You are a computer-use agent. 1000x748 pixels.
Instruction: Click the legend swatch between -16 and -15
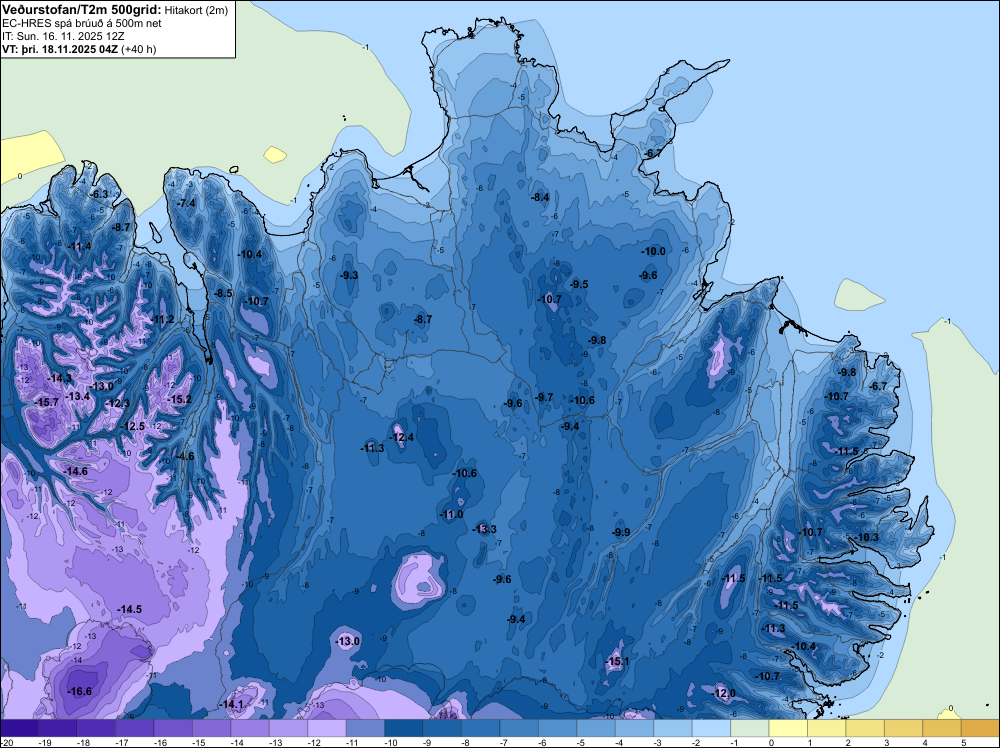(173, 728)
